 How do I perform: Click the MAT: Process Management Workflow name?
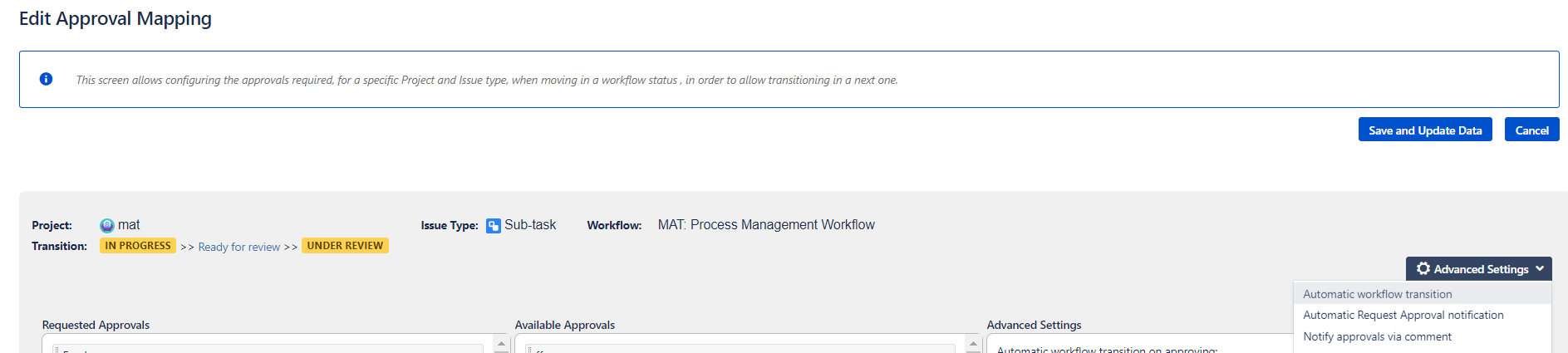point(766,225)
